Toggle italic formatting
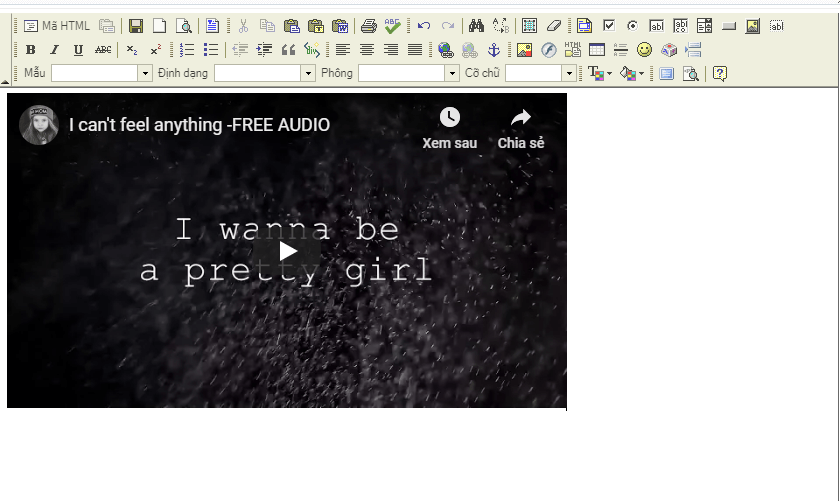This screenshot has height=501, width=840. [54, 50]
